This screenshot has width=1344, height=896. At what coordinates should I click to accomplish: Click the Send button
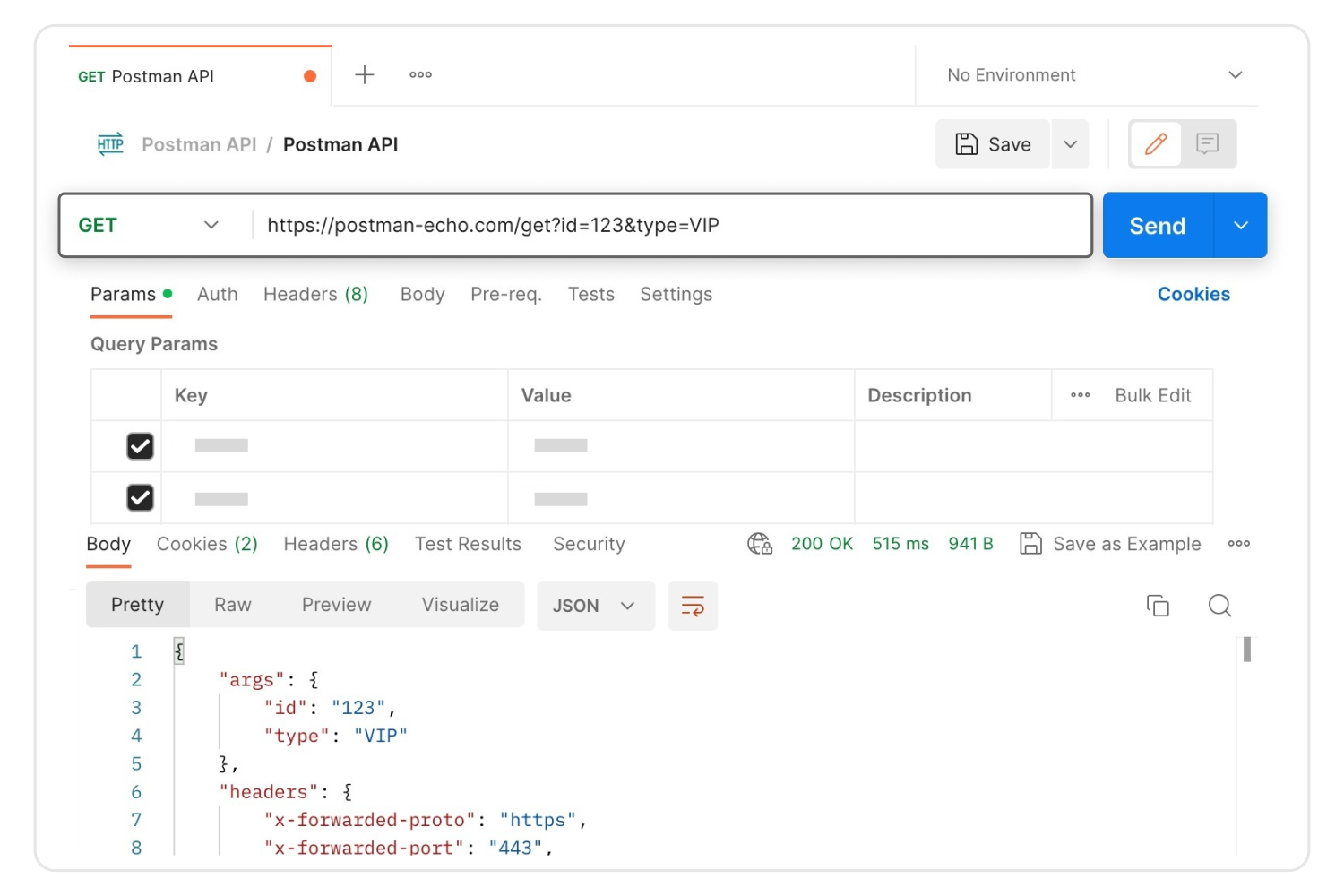pyautogui.click(x=1157, y=225)
